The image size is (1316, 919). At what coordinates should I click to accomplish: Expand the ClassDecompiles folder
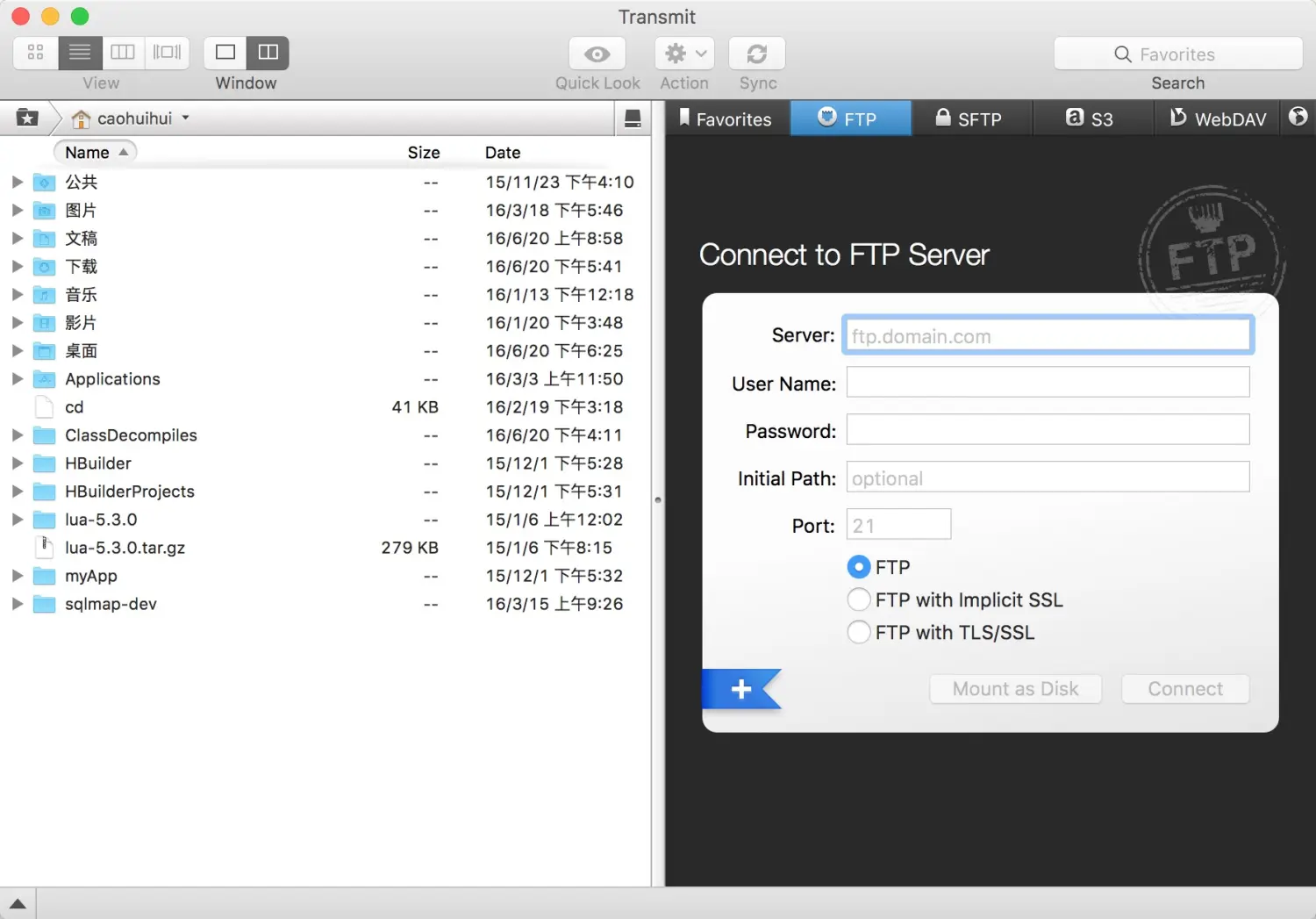coord(17,434)
